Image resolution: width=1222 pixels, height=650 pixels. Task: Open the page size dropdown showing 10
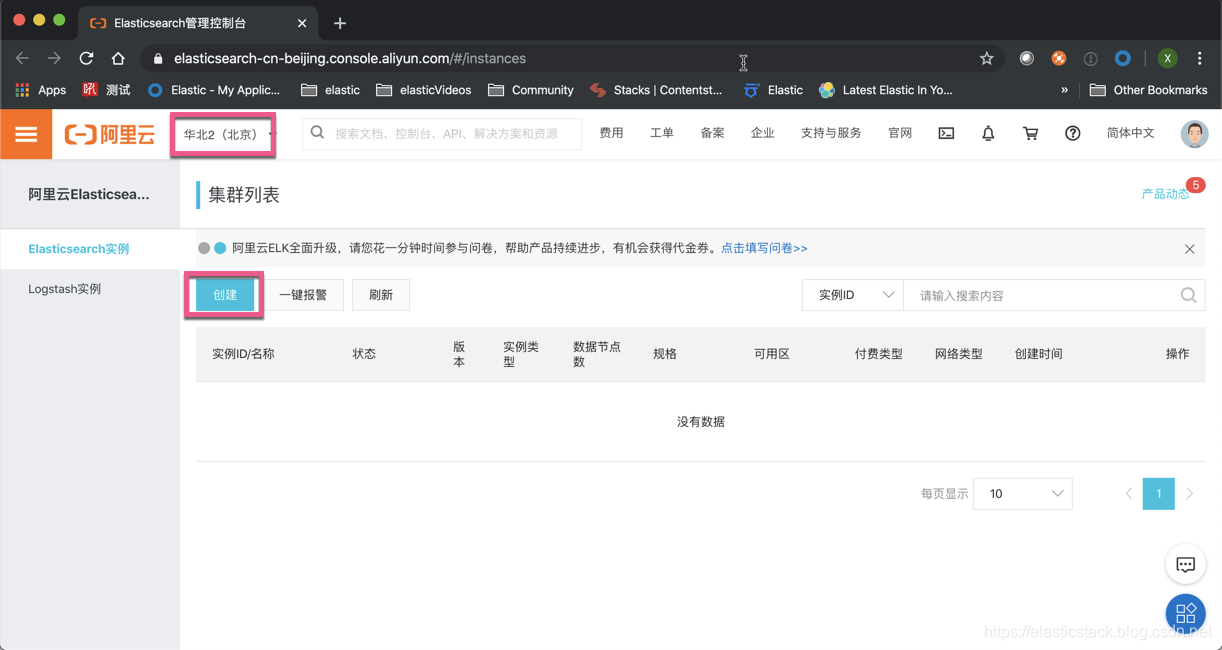1022,494
